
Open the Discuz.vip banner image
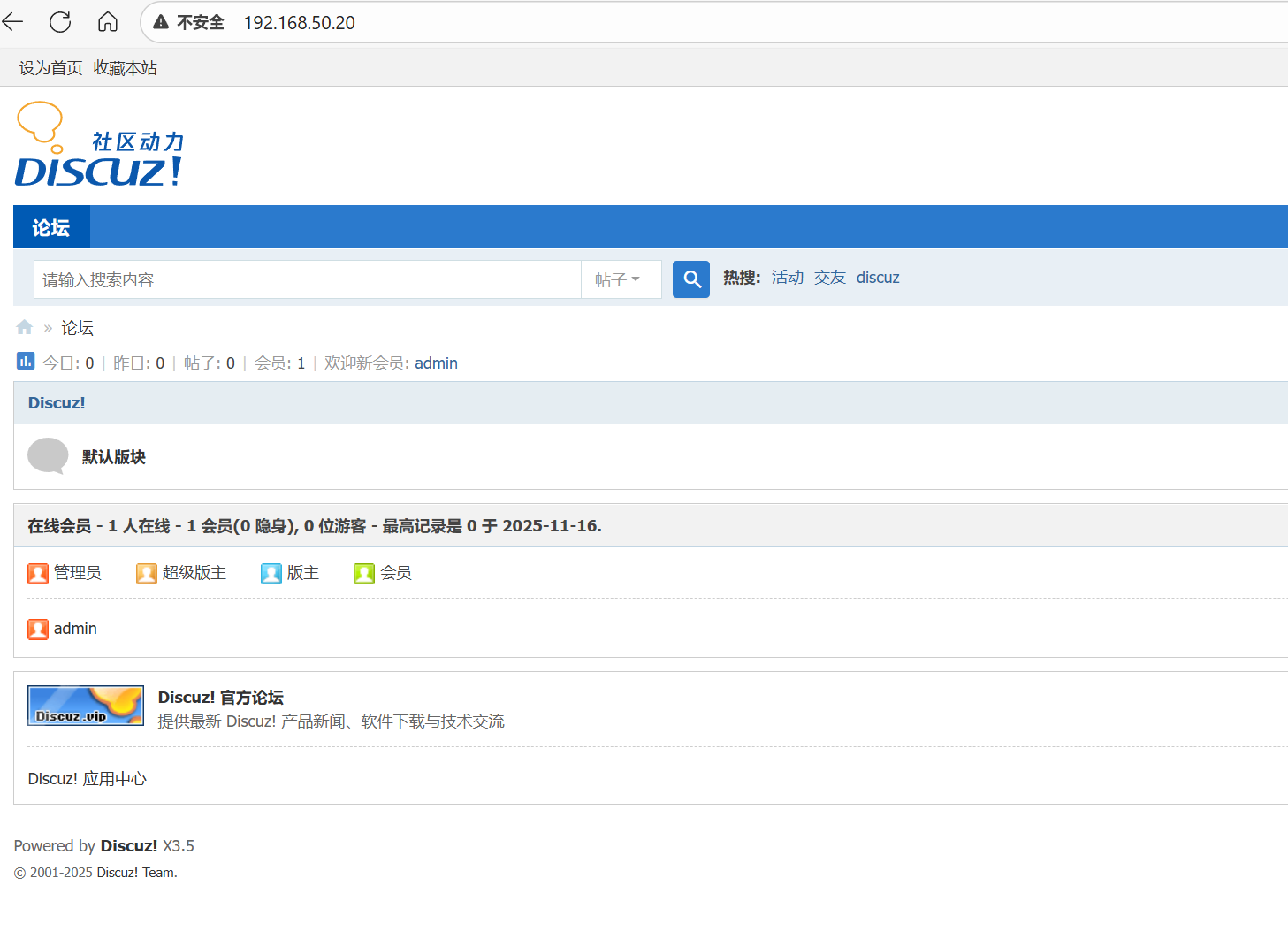coord(86,706)
